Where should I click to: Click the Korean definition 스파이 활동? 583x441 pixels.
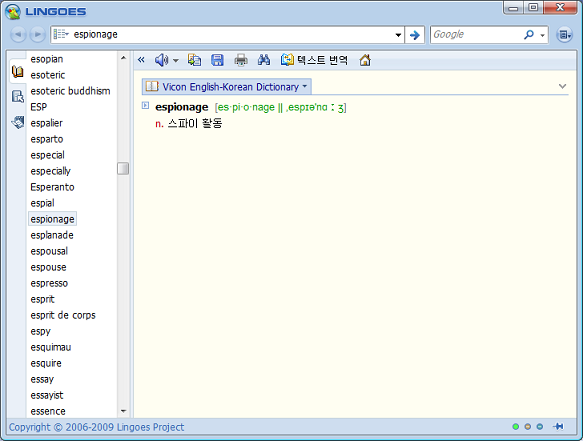[194, 123]
